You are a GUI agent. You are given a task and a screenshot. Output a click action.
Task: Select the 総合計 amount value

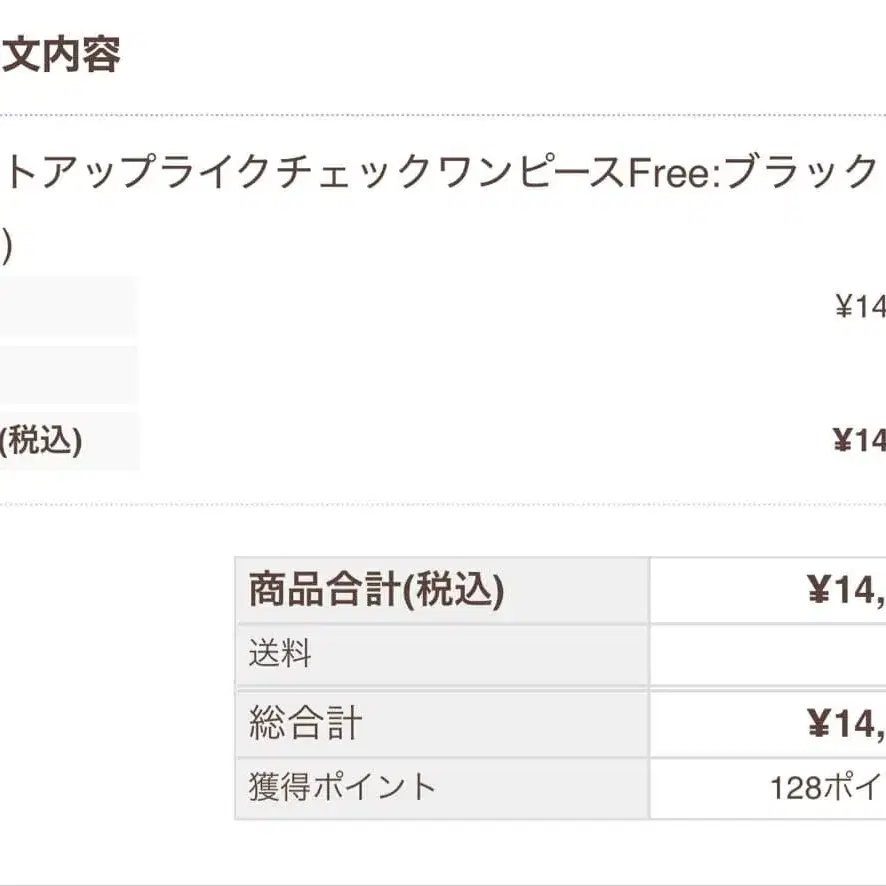[846, 723]
